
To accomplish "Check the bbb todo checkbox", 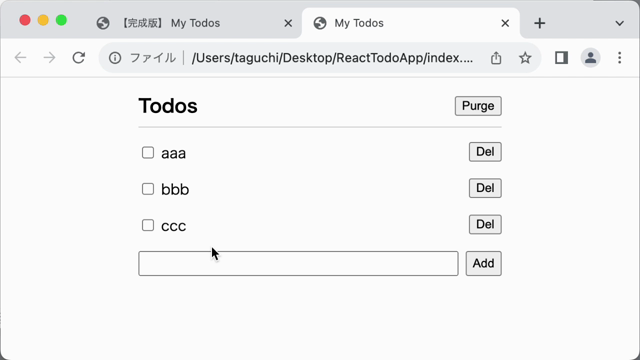I will point(148,189).
